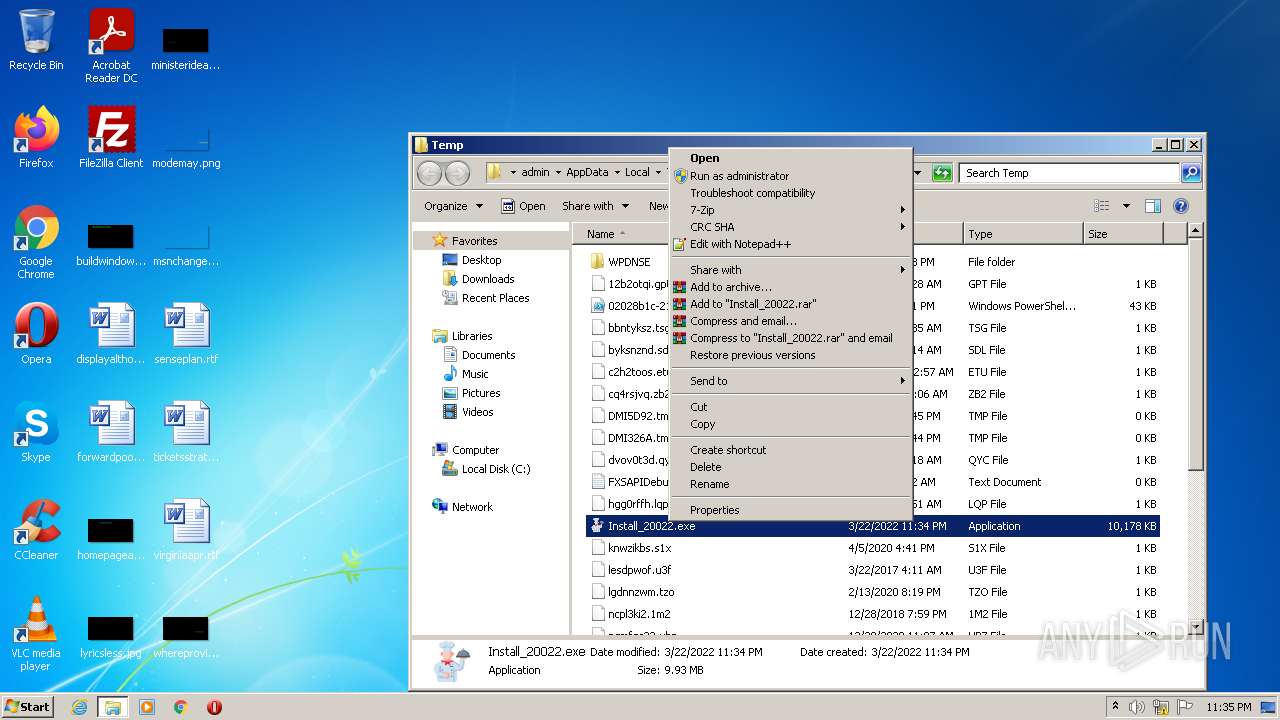Select Add to "Install_20022.rar"
This screenshot has height=720, width=1280.
[x=790, y=304]
